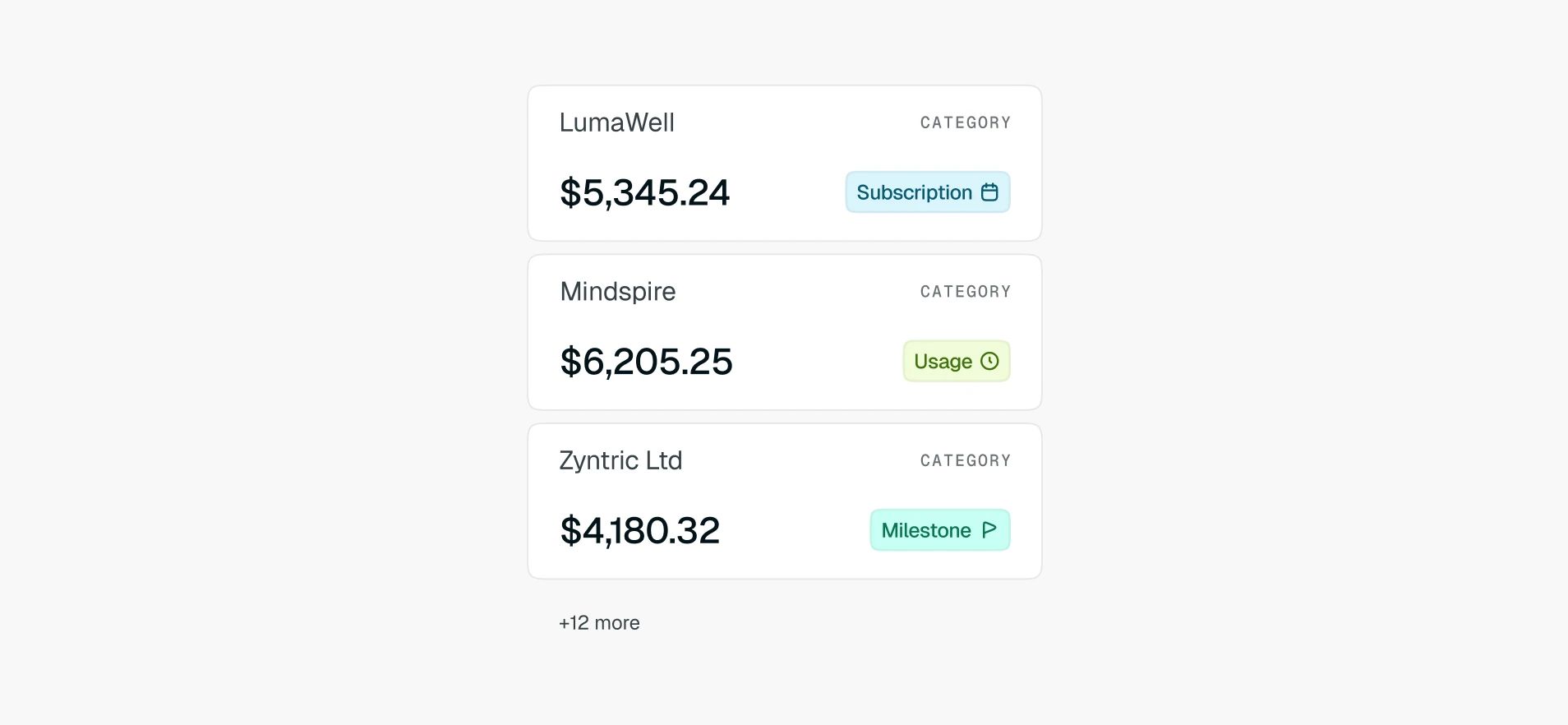Select the Zyntric Ltd card background
The width and height of the screenshot is (1568, 725).
point(785,501)
